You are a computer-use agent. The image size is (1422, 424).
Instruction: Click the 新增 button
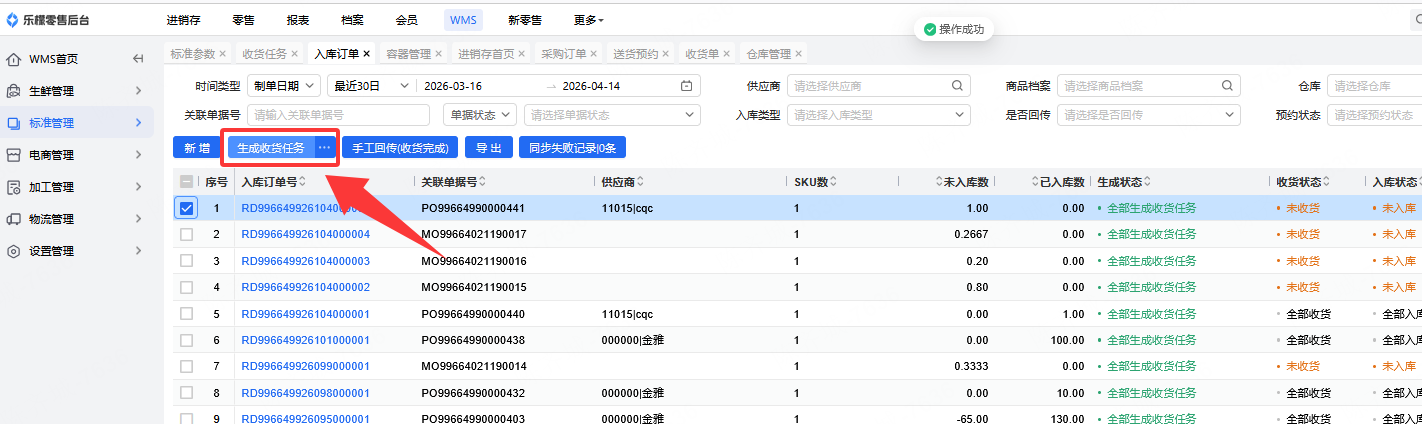coord(197,148)
